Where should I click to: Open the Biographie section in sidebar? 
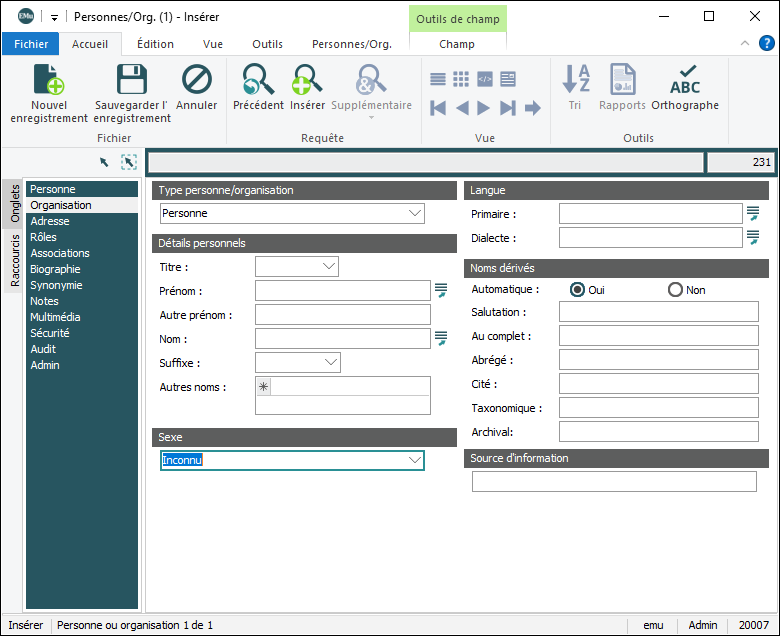55,269
